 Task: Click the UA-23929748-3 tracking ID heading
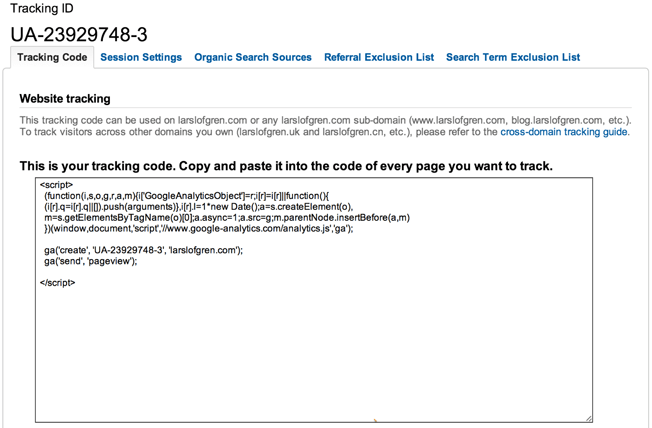tap(79, 35)
